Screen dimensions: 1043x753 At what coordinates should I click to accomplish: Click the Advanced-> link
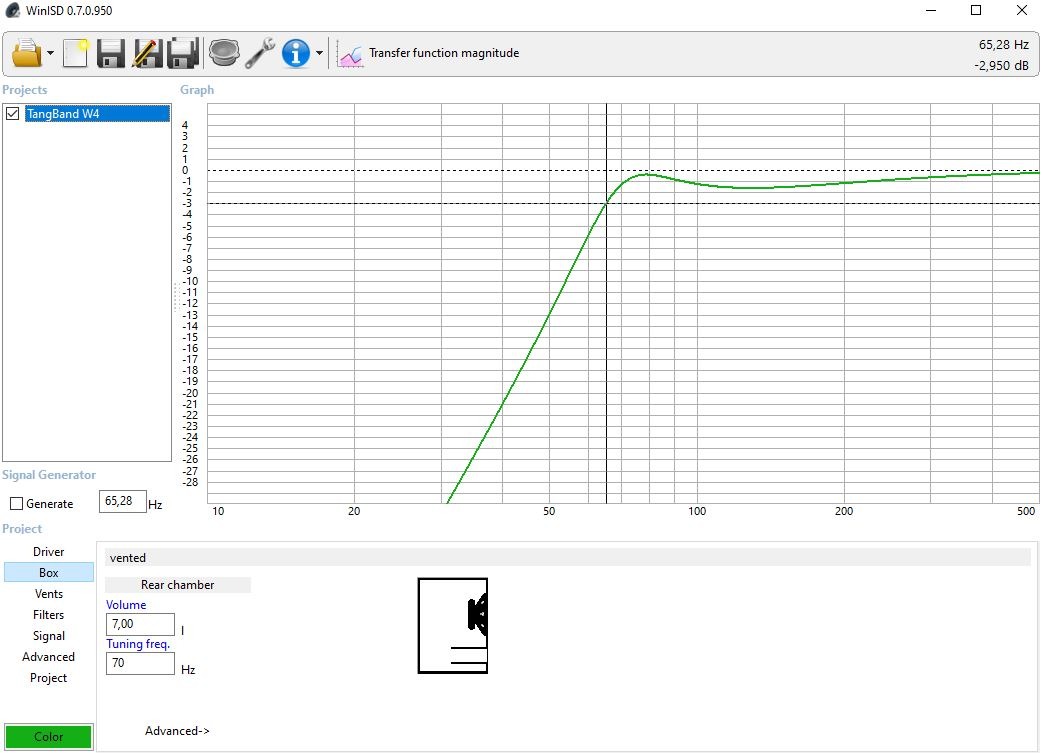point(177,730)
